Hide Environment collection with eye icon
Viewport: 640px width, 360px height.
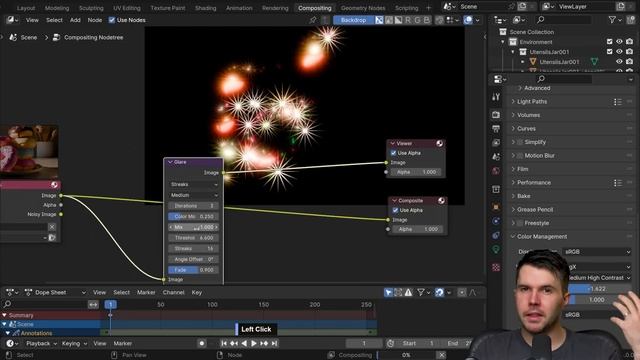[x=619, y=42]
